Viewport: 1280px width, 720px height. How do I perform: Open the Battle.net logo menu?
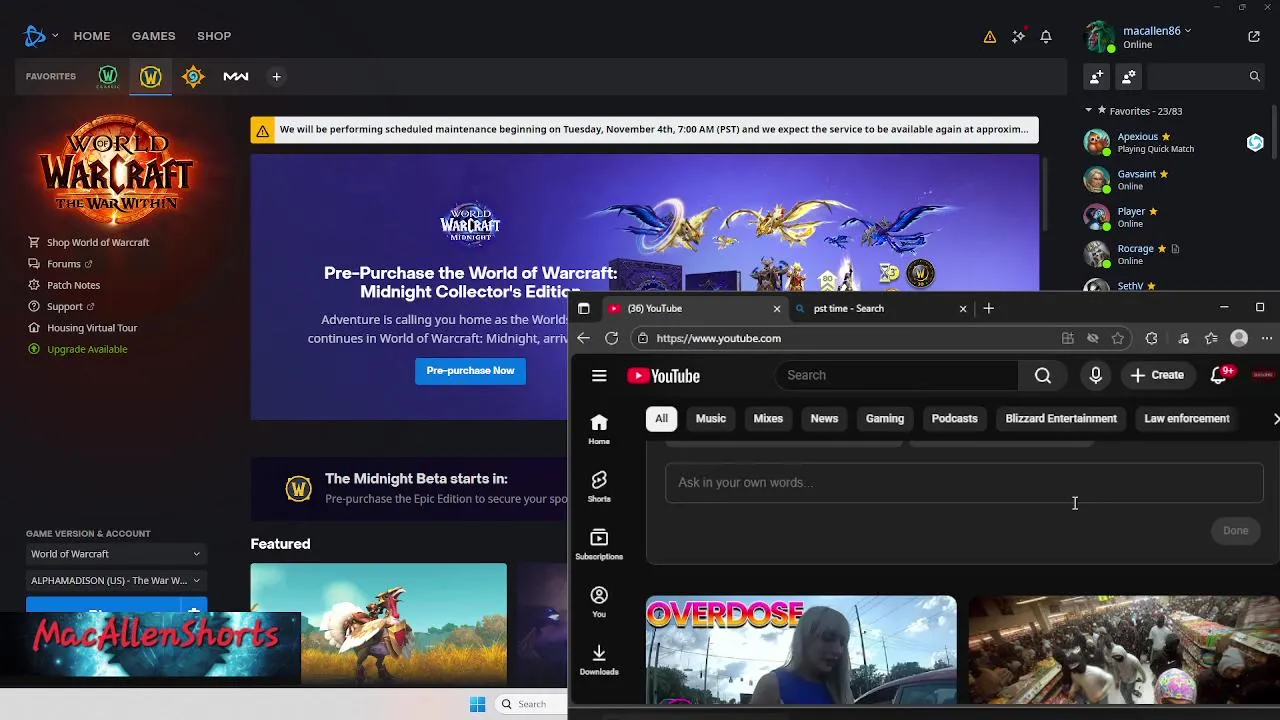click(35, 36)
